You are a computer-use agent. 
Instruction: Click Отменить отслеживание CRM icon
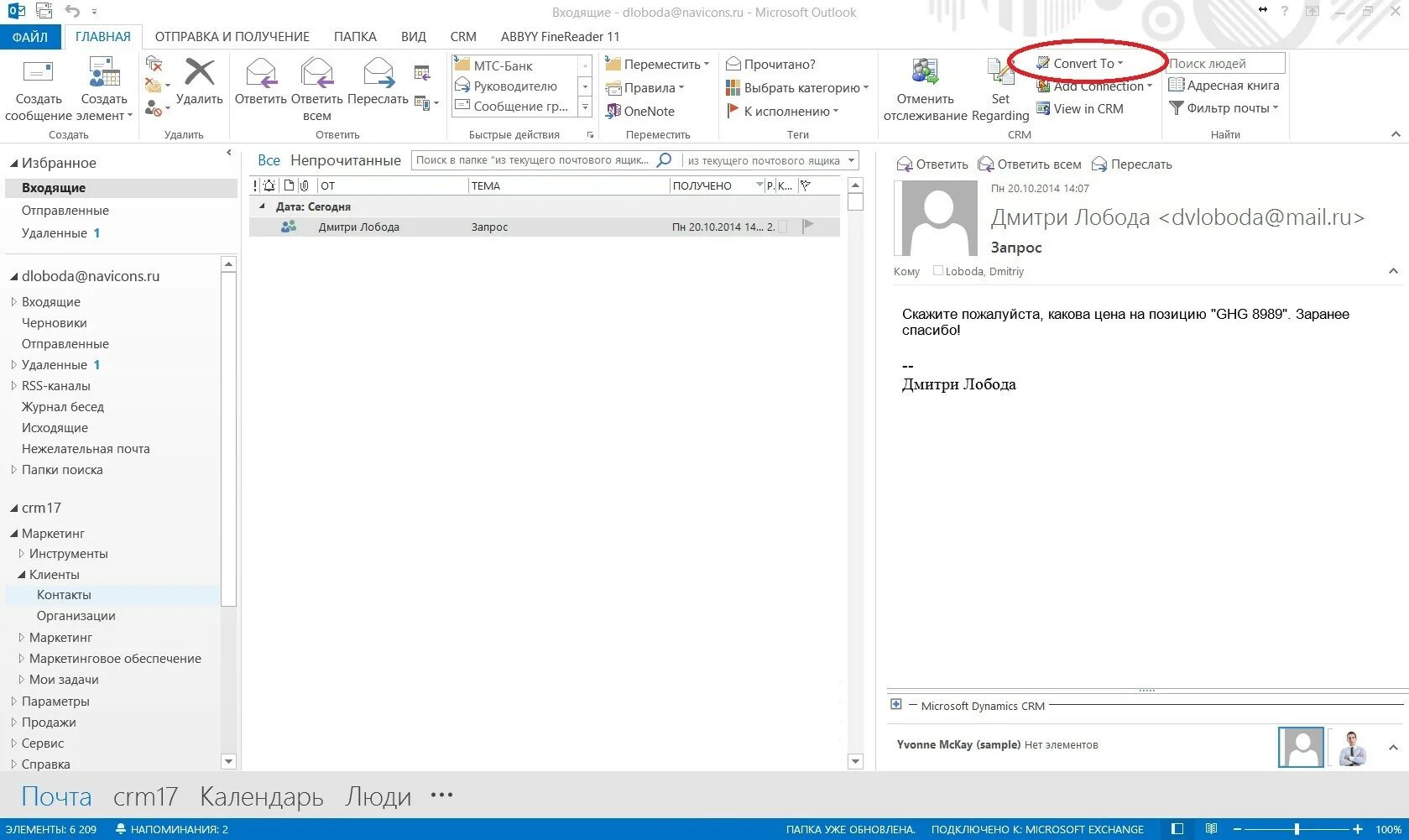(925, 73)
